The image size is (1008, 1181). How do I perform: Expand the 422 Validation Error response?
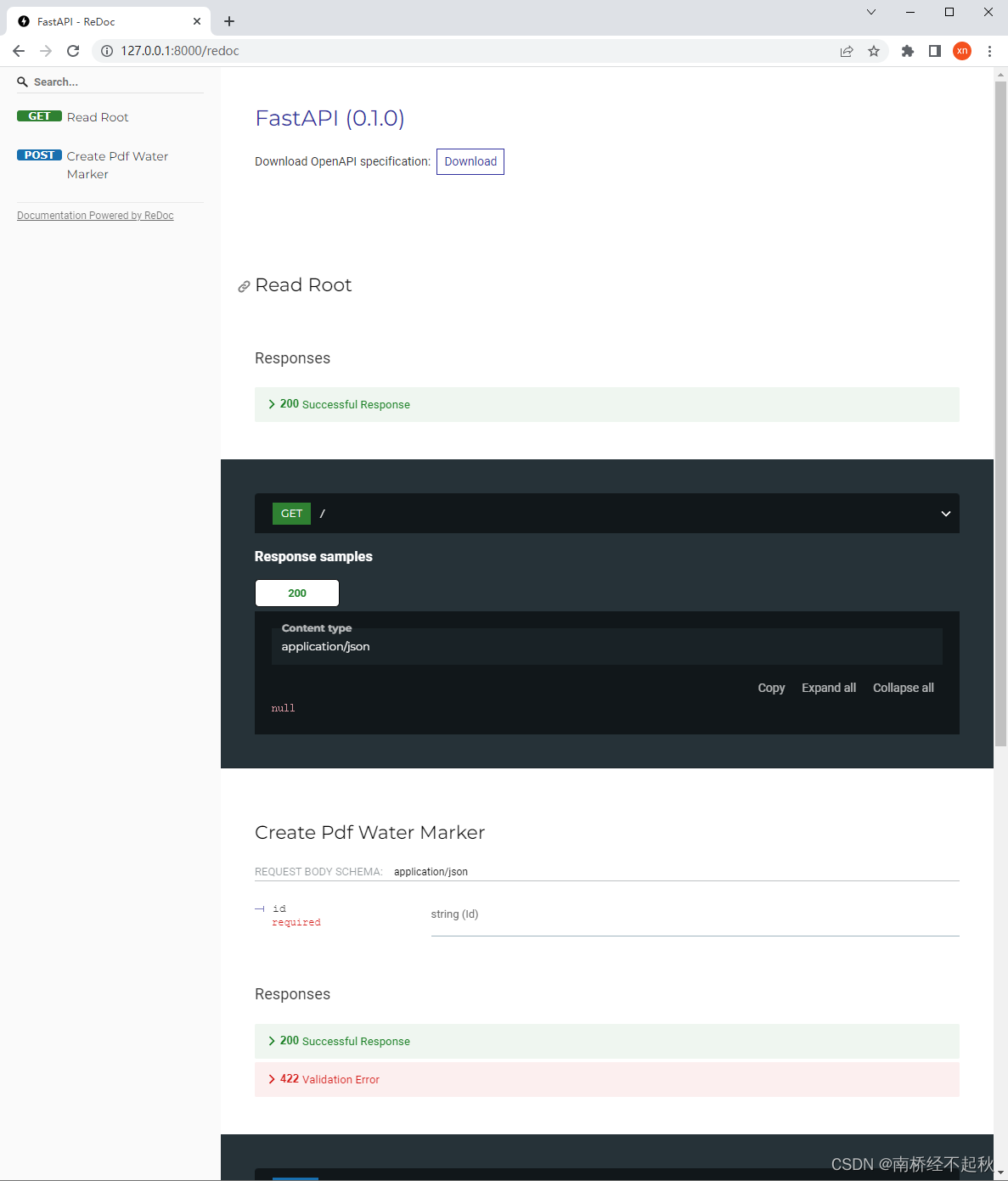[x=607, y=1079]
